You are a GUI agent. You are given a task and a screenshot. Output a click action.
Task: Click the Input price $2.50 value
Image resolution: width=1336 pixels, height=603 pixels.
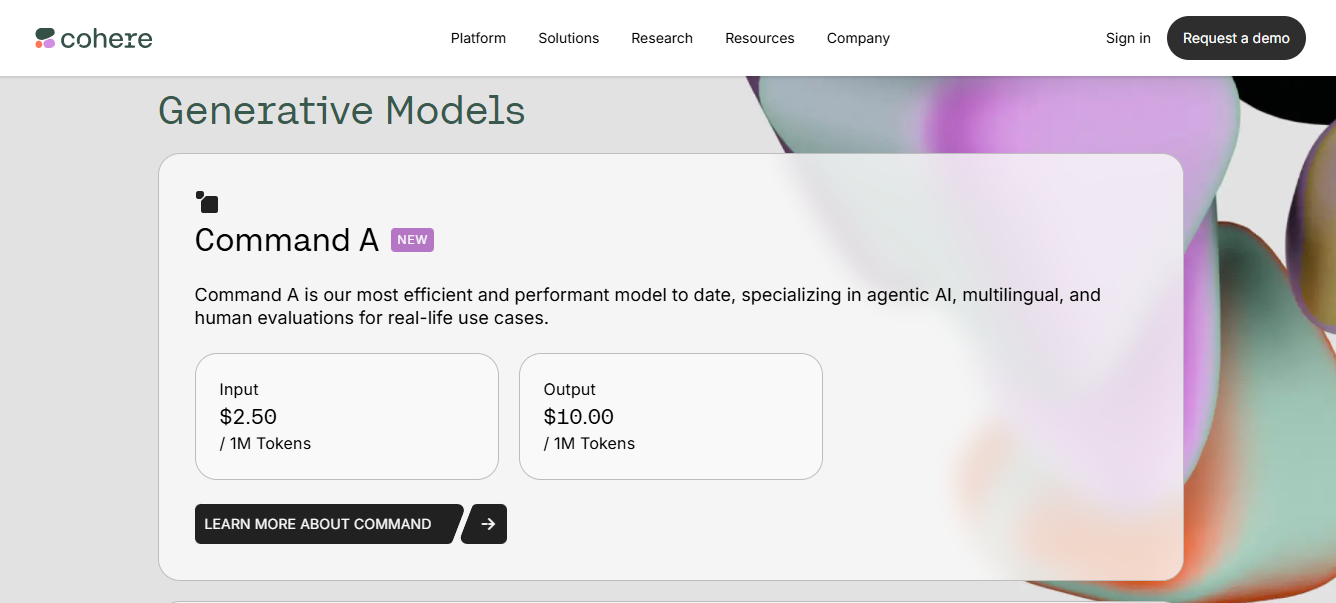click(x=248, y=416)
